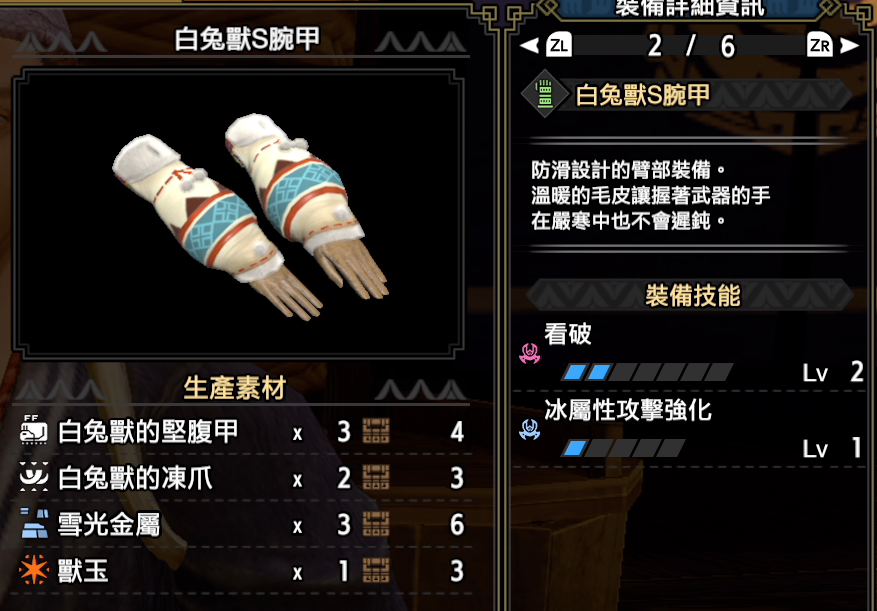Click the 雪光金屬 ore icon
This screenshot has height=611, width=877.
click(x=33, y=524)
